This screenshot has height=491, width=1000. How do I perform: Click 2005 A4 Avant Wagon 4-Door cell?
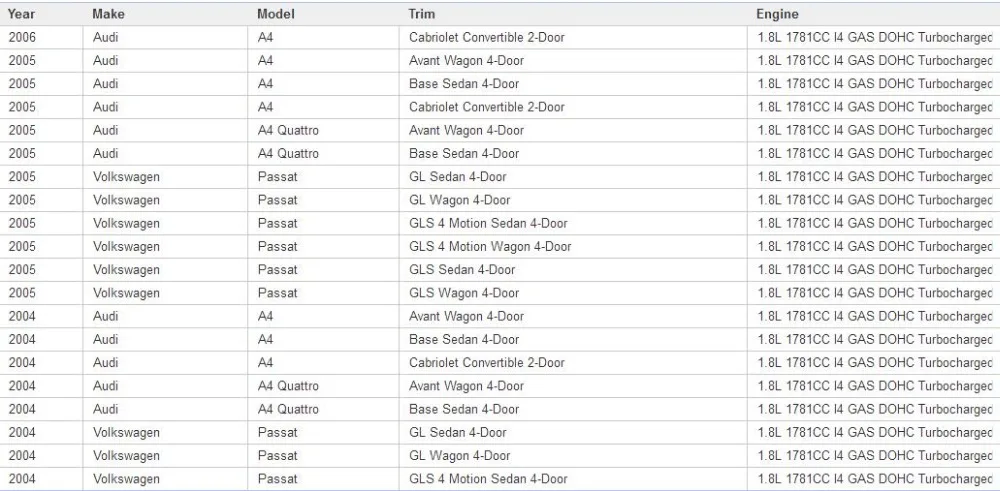tap(573, 61)
